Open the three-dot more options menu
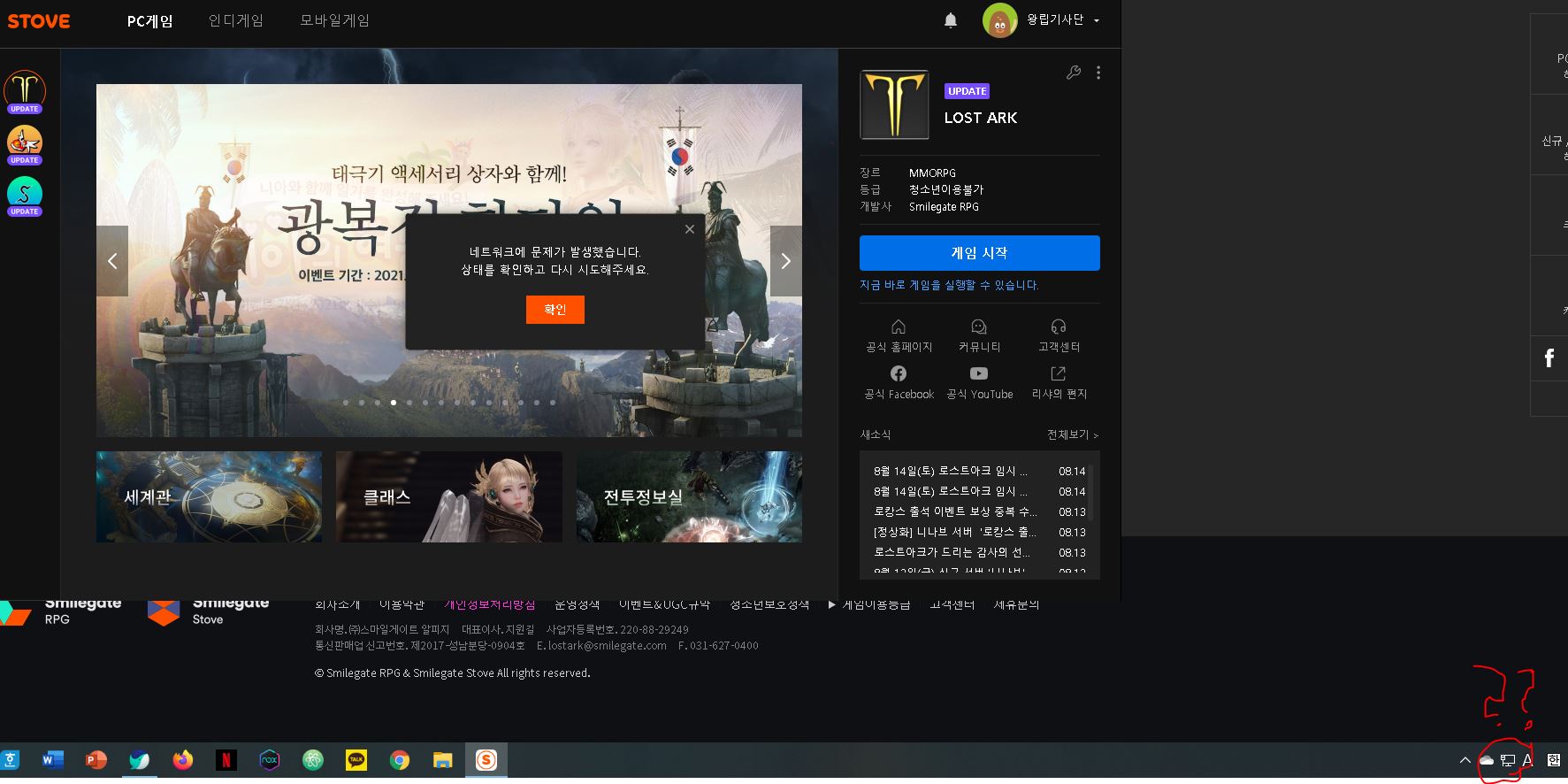Viewport: 1568px width, 784px height. pyautogui.click(x=1098, y=73)
